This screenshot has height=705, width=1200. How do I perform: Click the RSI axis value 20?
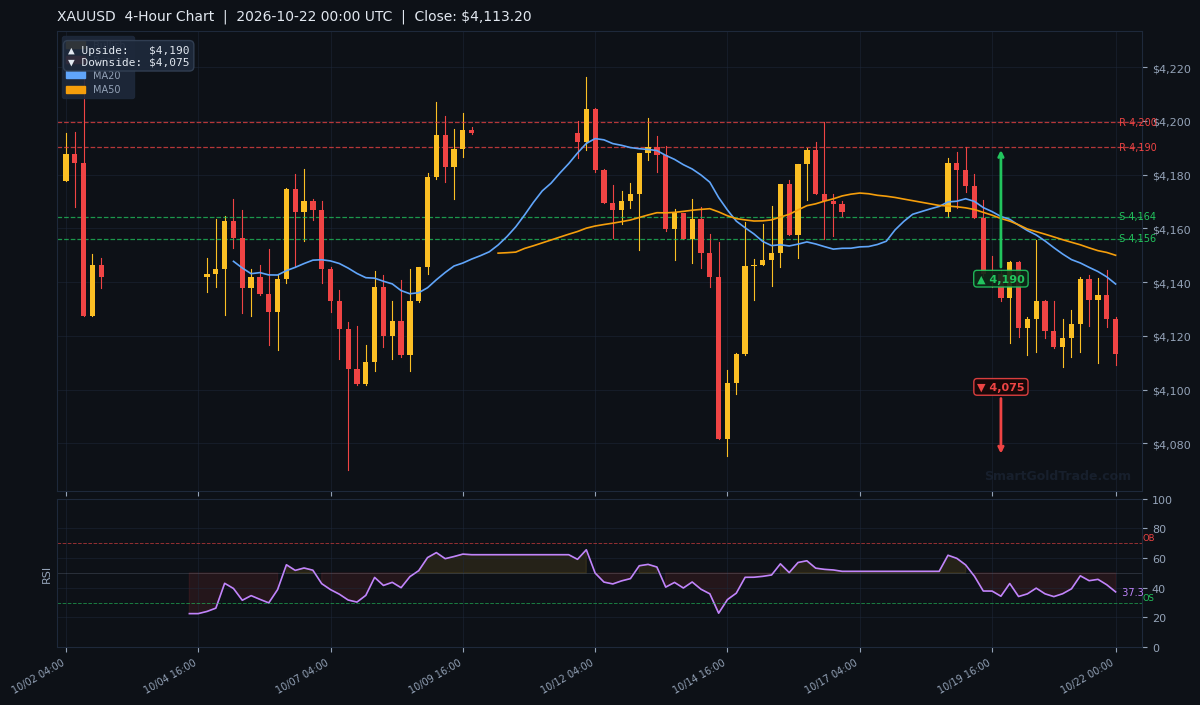(1158, 618)
